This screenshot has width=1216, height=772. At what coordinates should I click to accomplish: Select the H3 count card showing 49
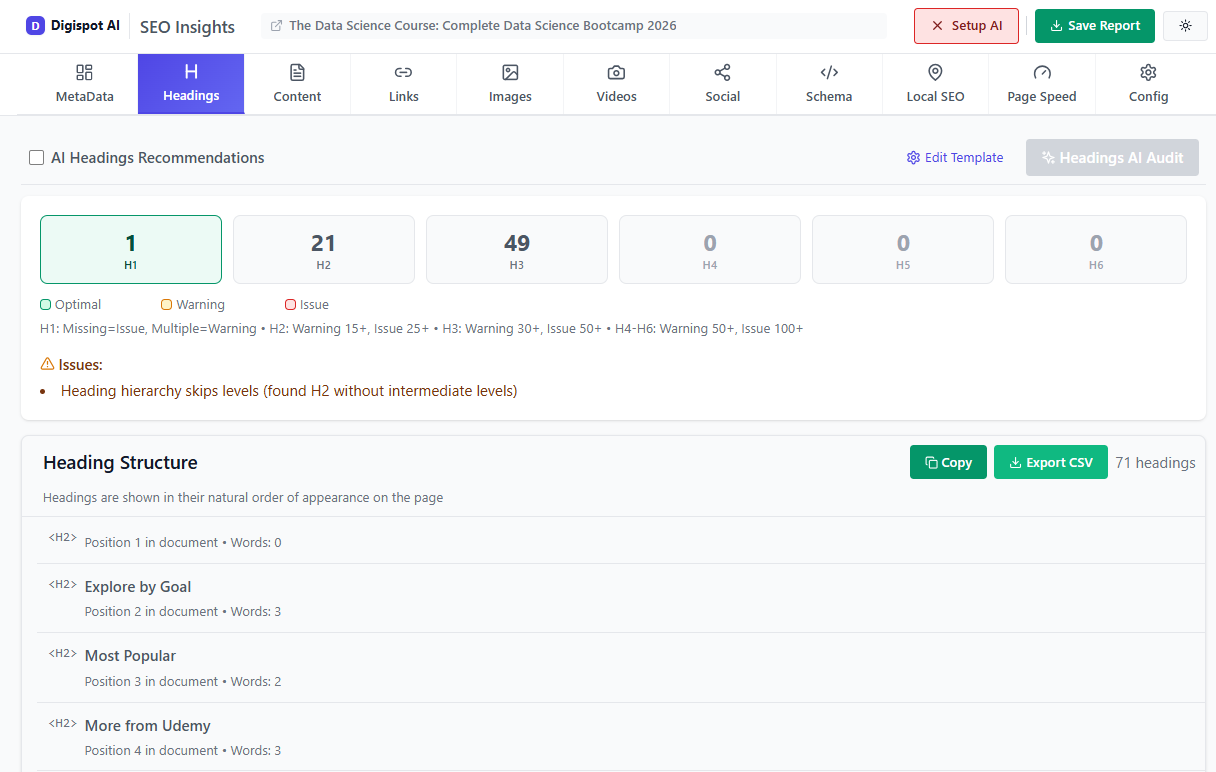coord(517,250)
